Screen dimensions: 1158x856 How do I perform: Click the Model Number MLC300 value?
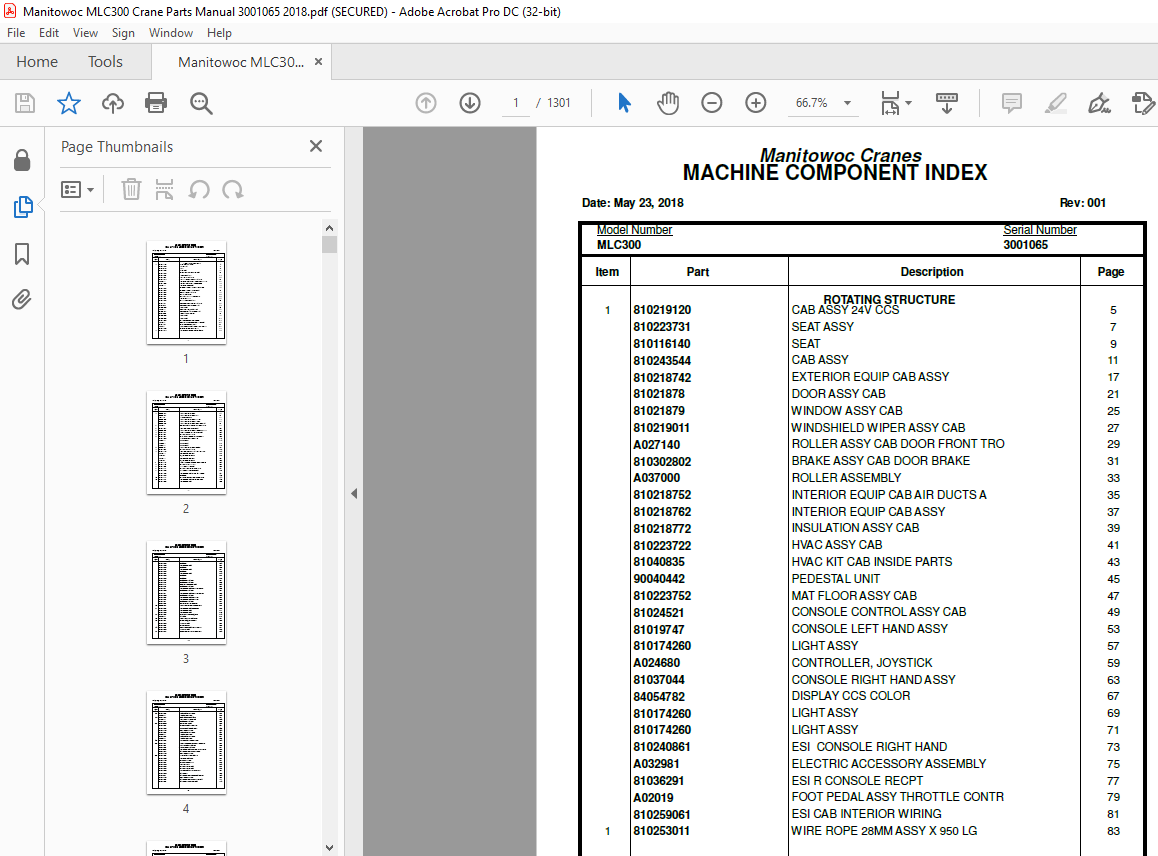tap(619, 245)
